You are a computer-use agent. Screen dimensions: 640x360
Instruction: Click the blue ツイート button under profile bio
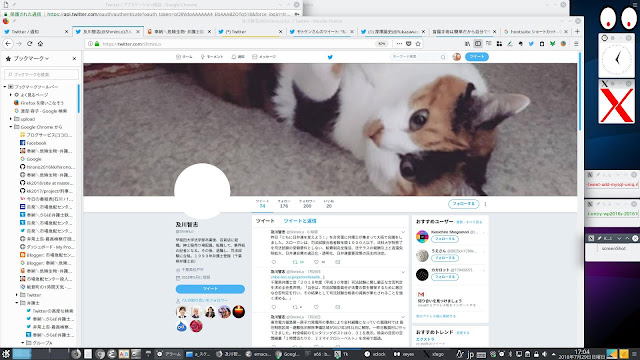point(210,289)
